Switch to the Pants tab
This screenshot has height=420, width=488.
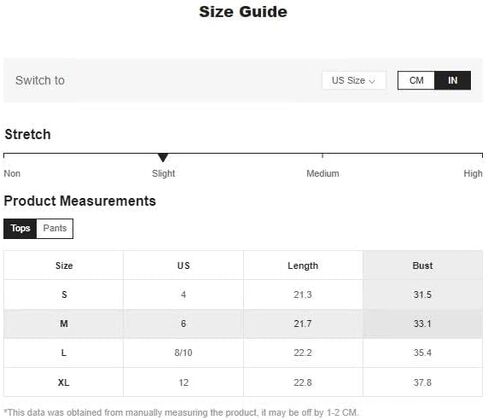[55, 228]
